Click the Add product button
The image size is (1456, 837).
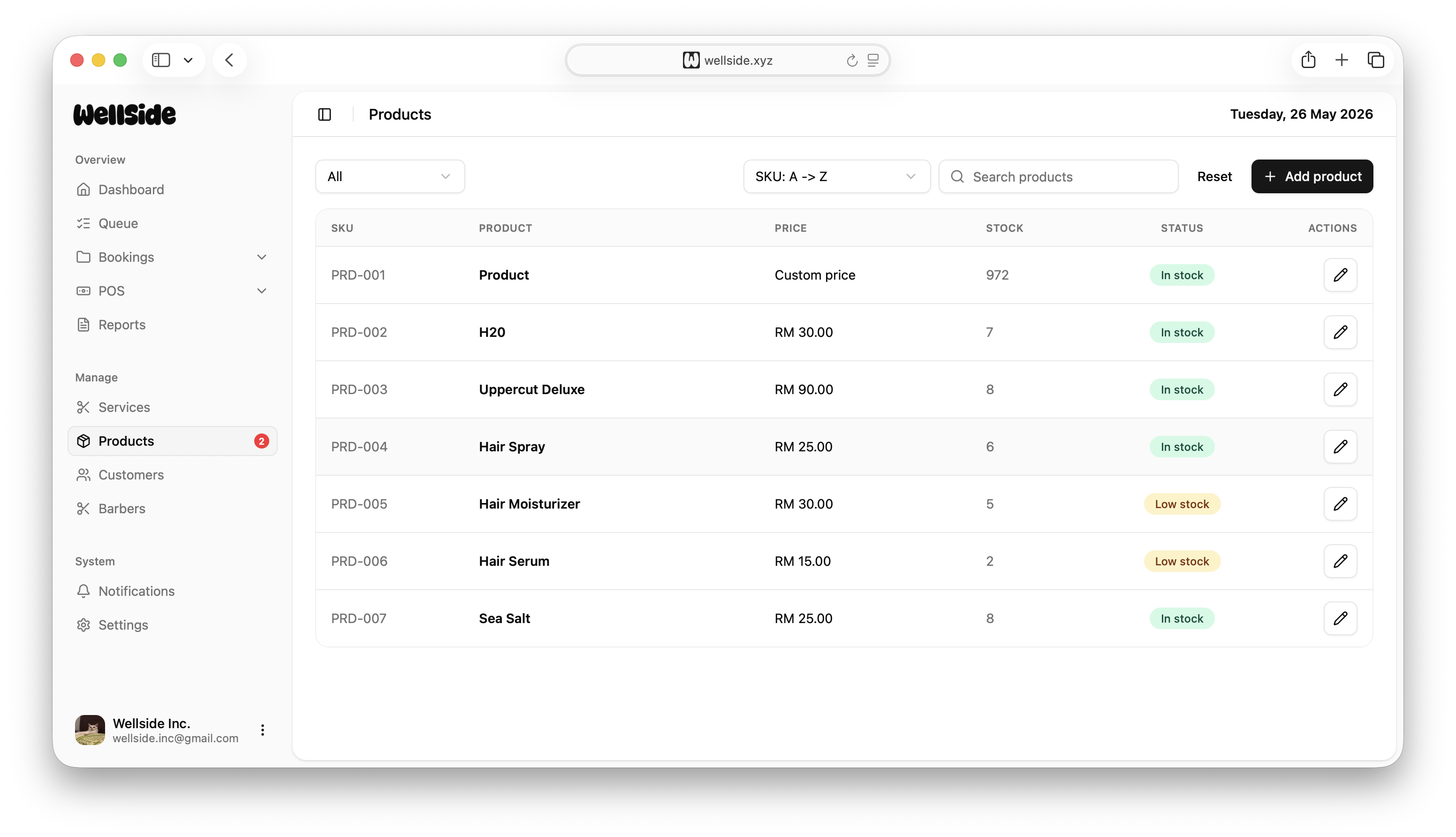click(x=1312, y=176)
